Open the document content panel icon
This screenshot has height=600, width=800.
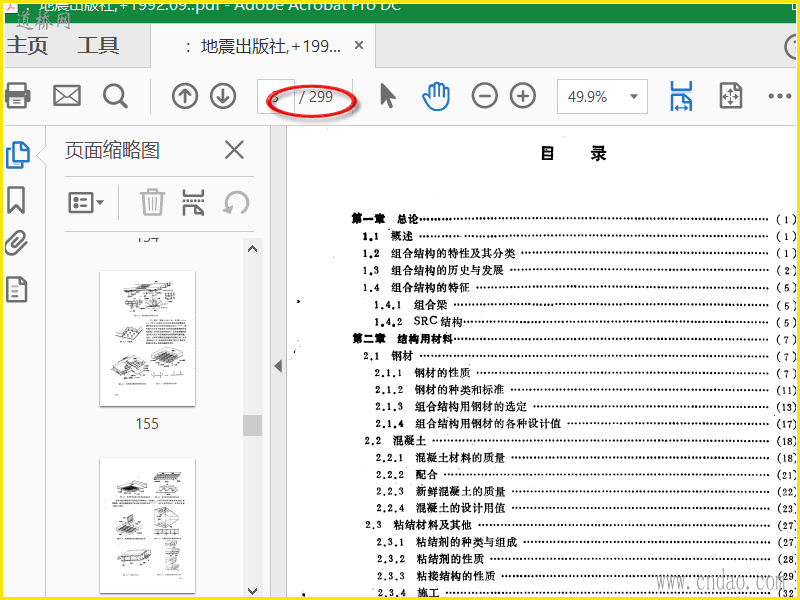coord(16,289)
